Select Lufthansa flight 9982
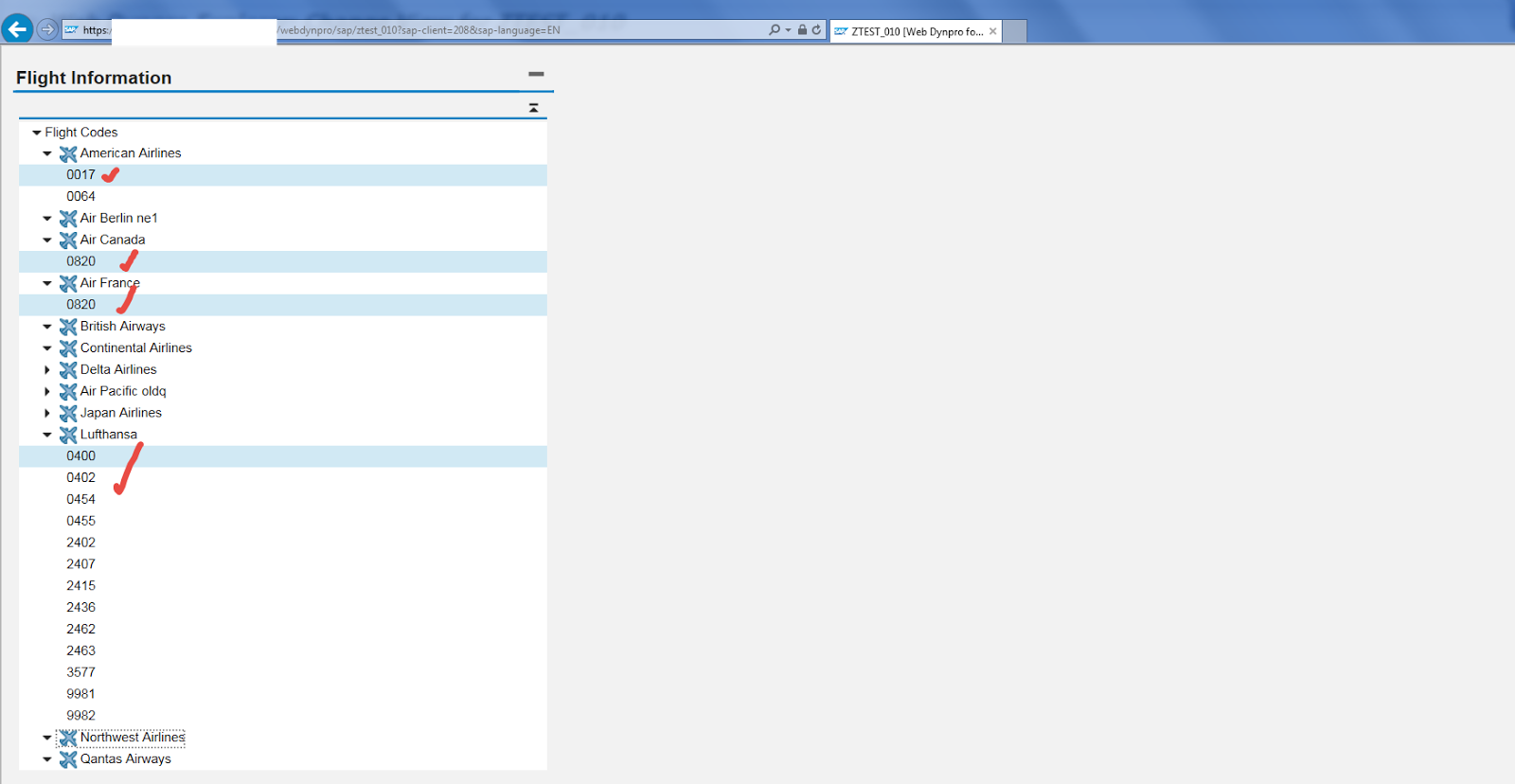This screenshot has width=1515, height=784. [283, 716]
